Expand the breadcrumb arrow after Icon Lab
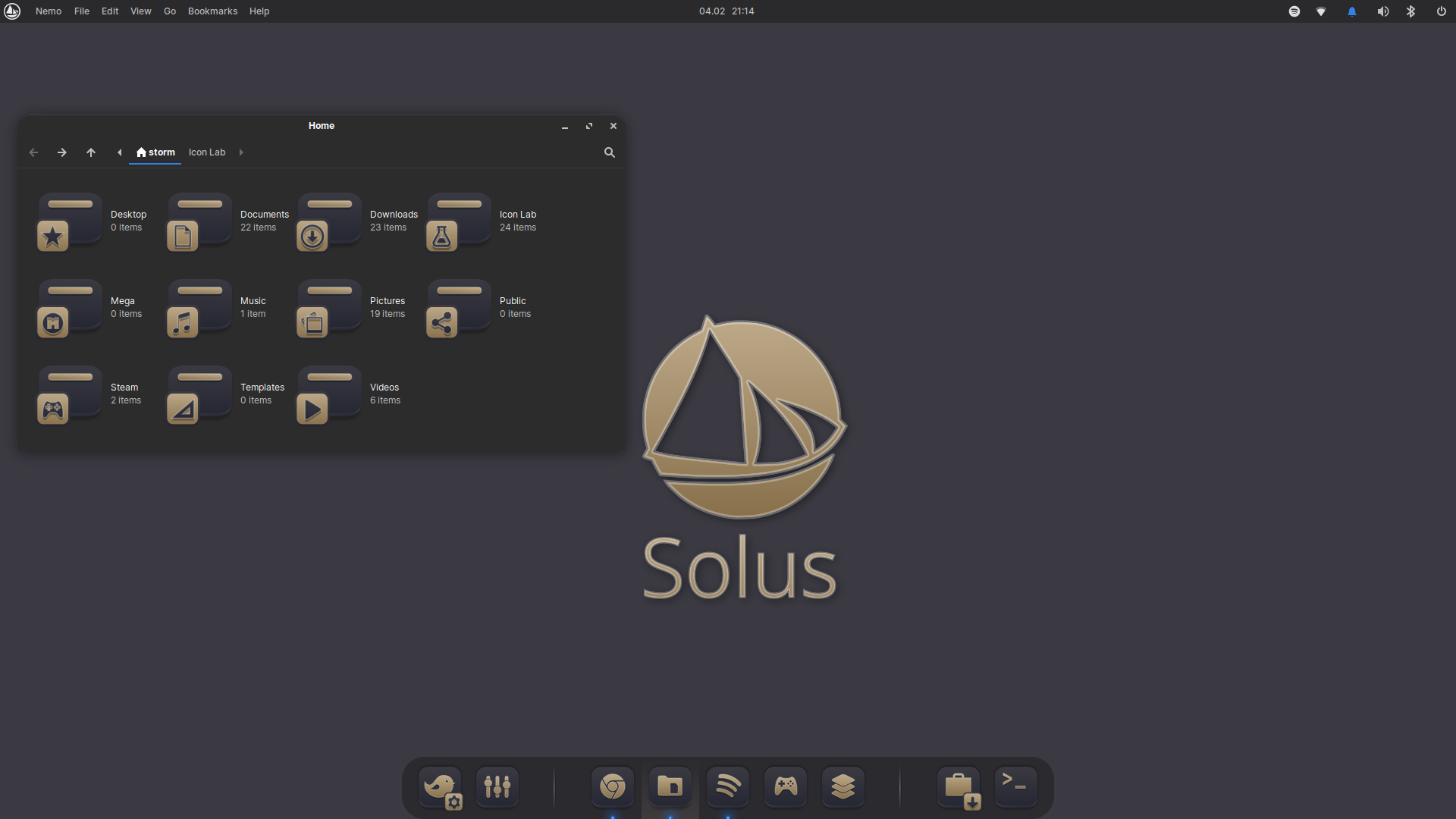Image resolution: width=1456 pixels, height=819 pixels. (x=240, y=152)
